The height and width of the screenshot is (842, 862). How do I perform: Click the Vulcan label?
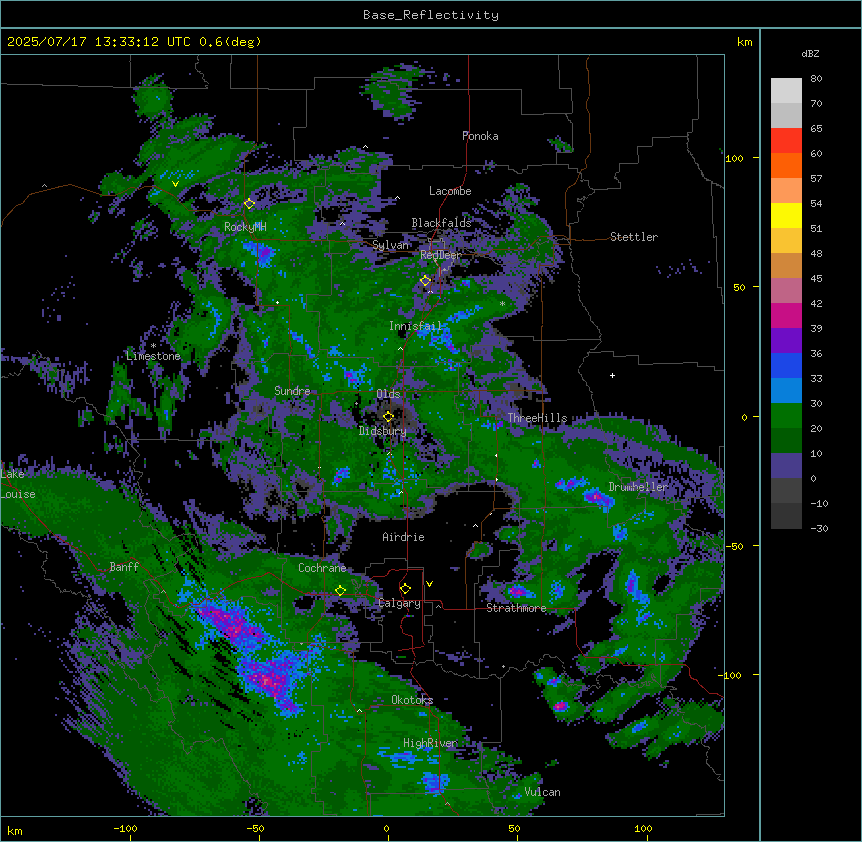(x=543, y=792)
